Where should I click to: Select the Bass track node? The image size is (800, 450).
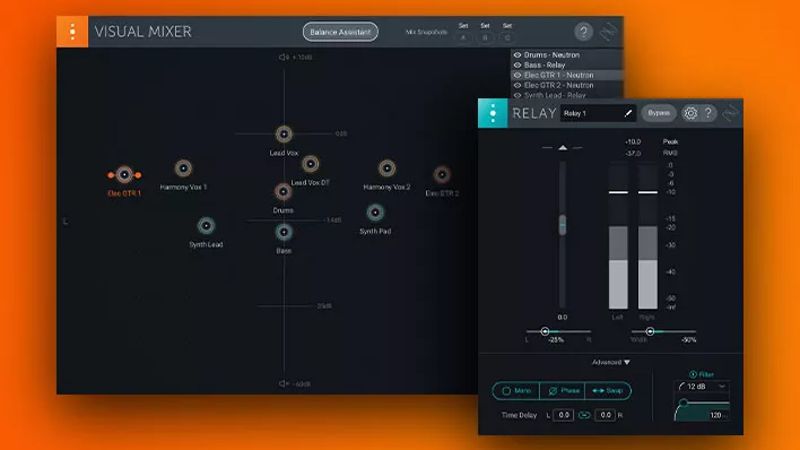coord(284,232)
